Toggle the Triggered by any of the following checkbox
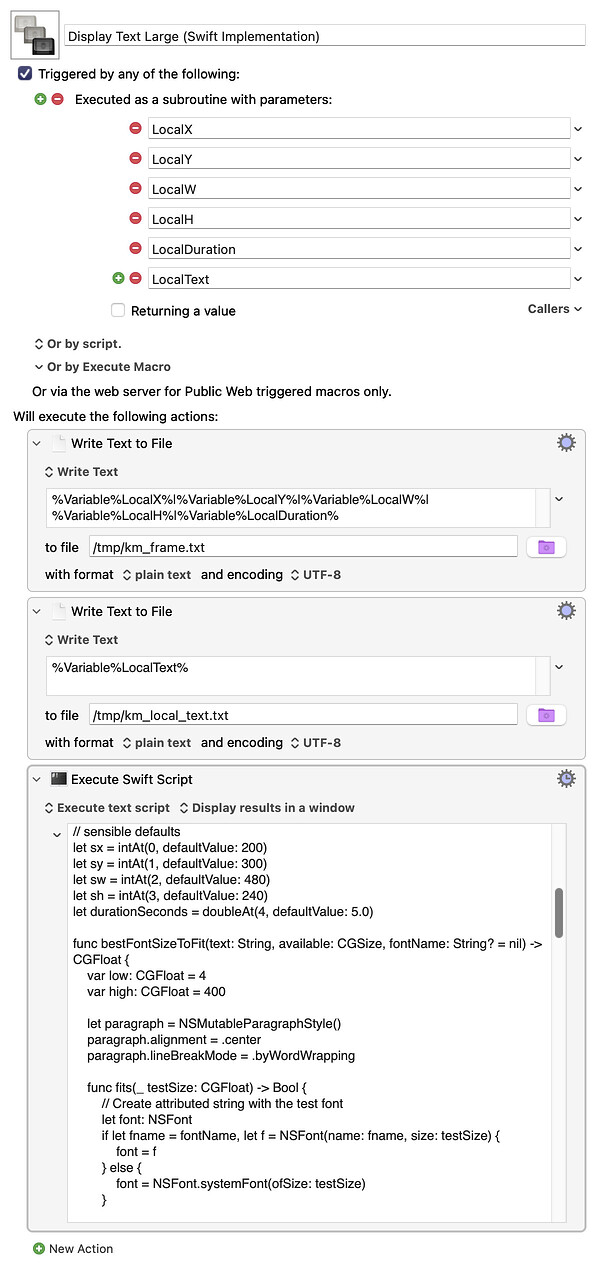This screenshot has height=1265, width=597. tap(24, 73)
